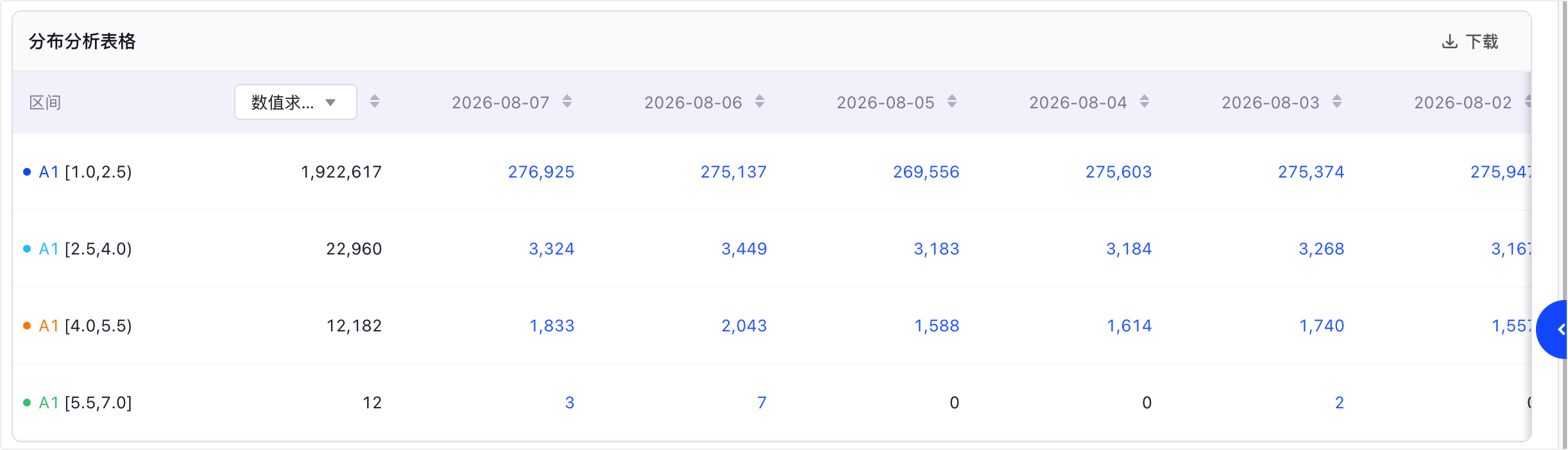The height and width of the screenshot is (450, 1568).
Task: Open the 1,833 value
Action: click(x=551, y=326)
